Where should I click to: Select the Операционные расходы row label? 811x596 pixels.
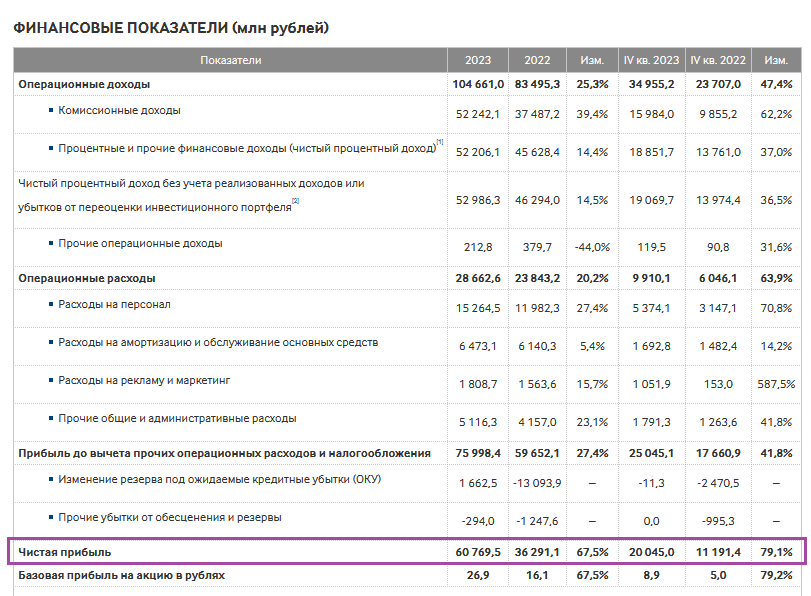87,278
